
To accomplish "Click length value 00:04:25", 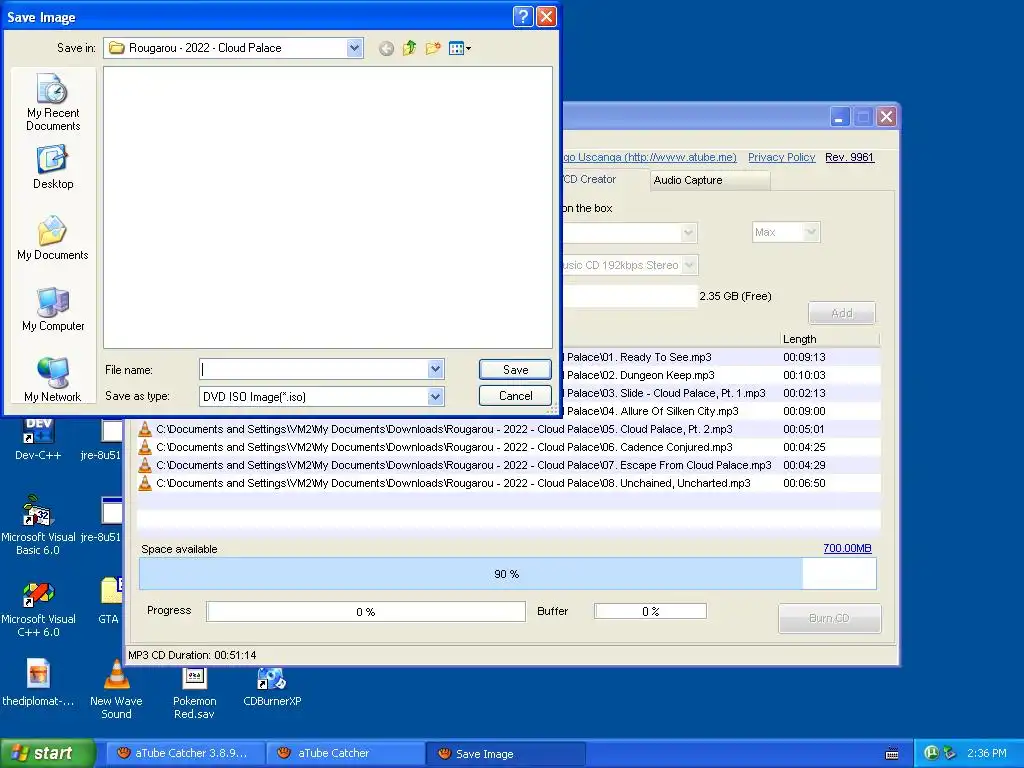I will (804, 447).
